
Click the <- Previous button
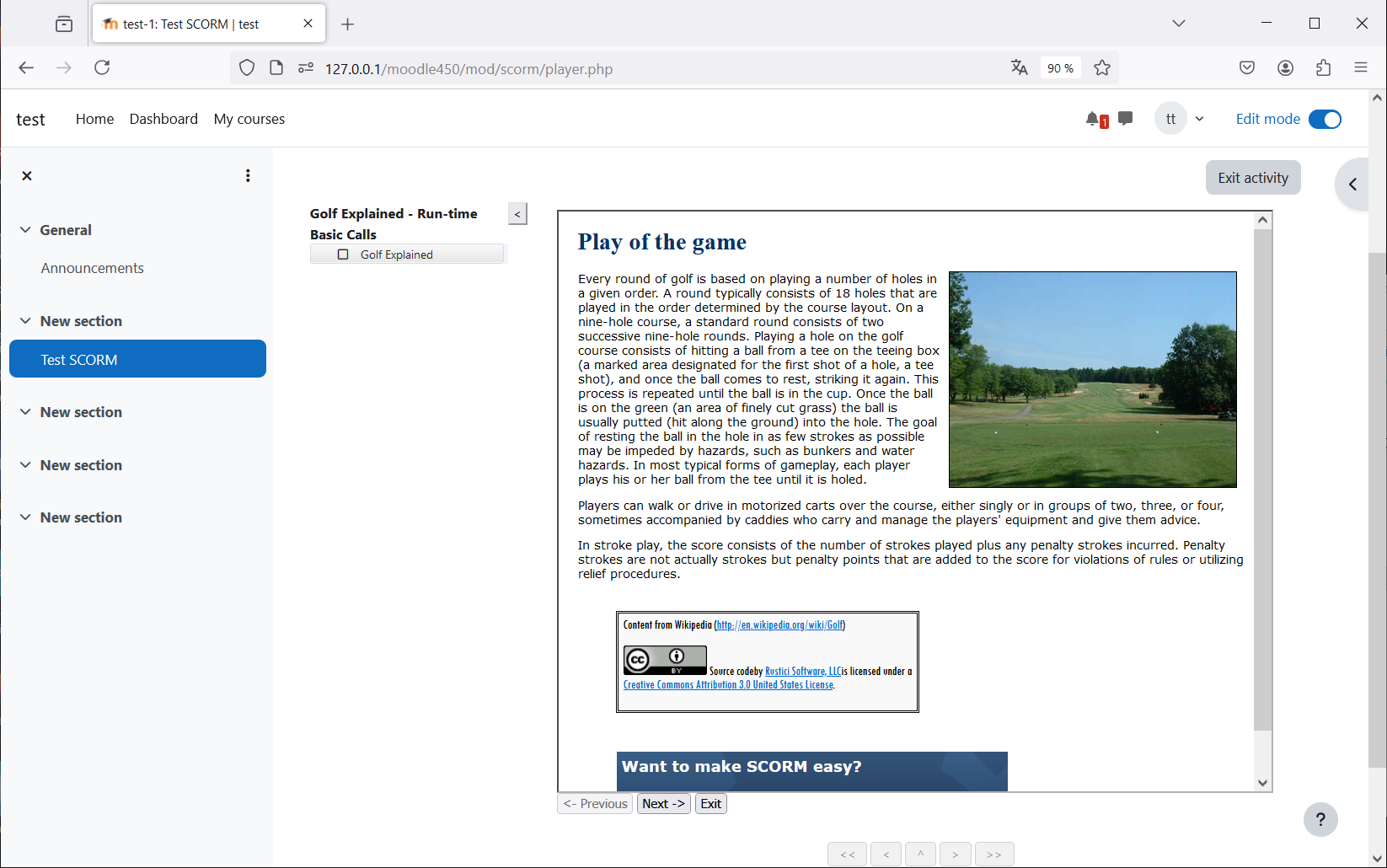(595, 804)
